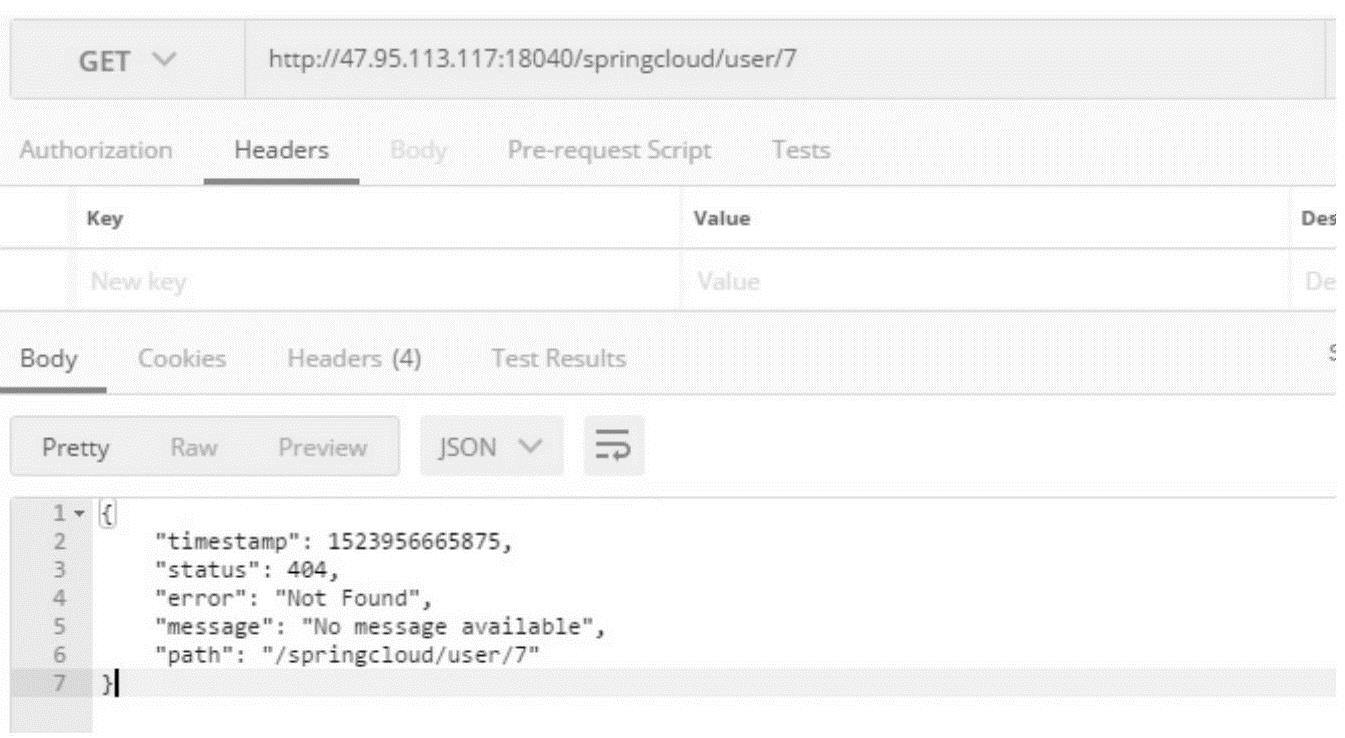Switch to Pretty view

(76, 447)
